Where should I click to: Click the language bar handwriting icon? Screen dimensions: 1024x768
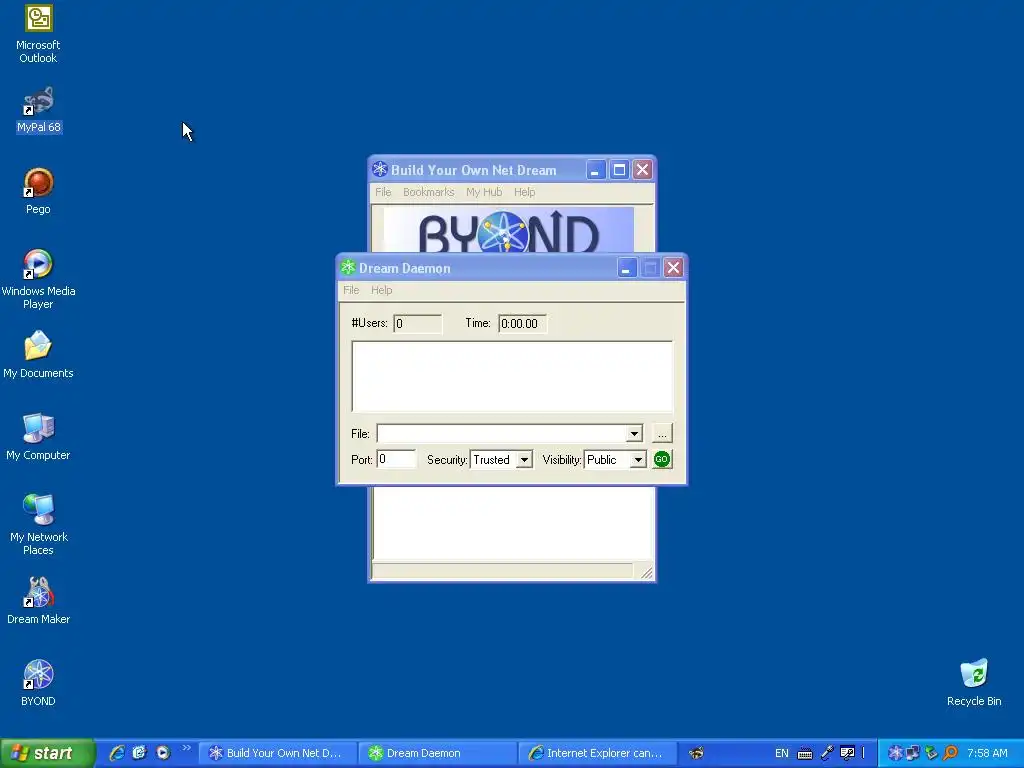pos(848,753)
